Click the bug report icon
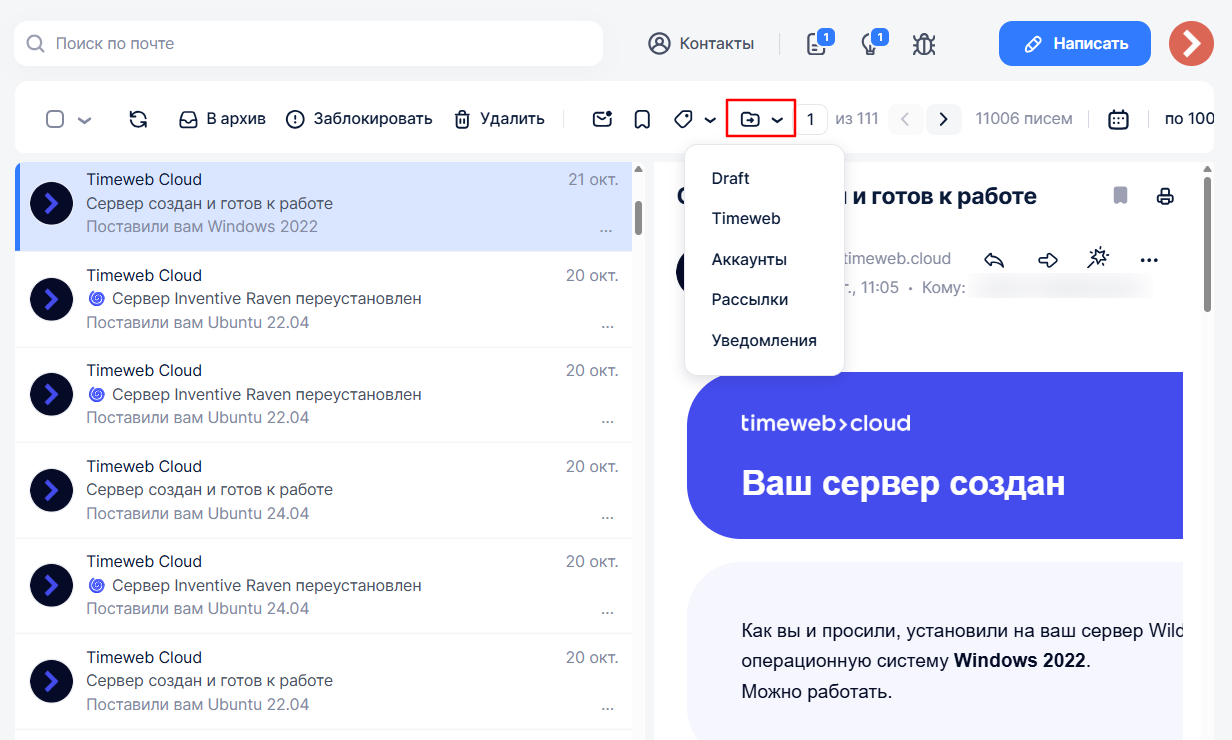This screenshot has height=740, width=1232. (x=923, y=44)
